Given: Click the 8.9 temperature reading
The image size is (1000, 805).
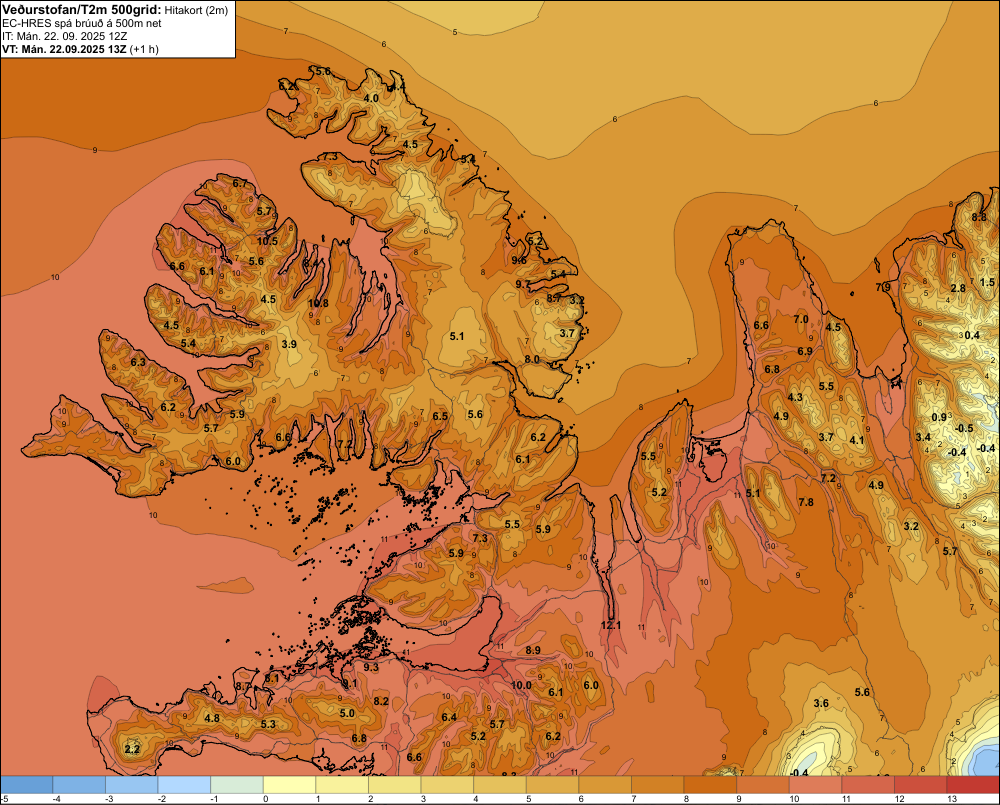Looking at the screenshot, I should (x=533, y=650).
